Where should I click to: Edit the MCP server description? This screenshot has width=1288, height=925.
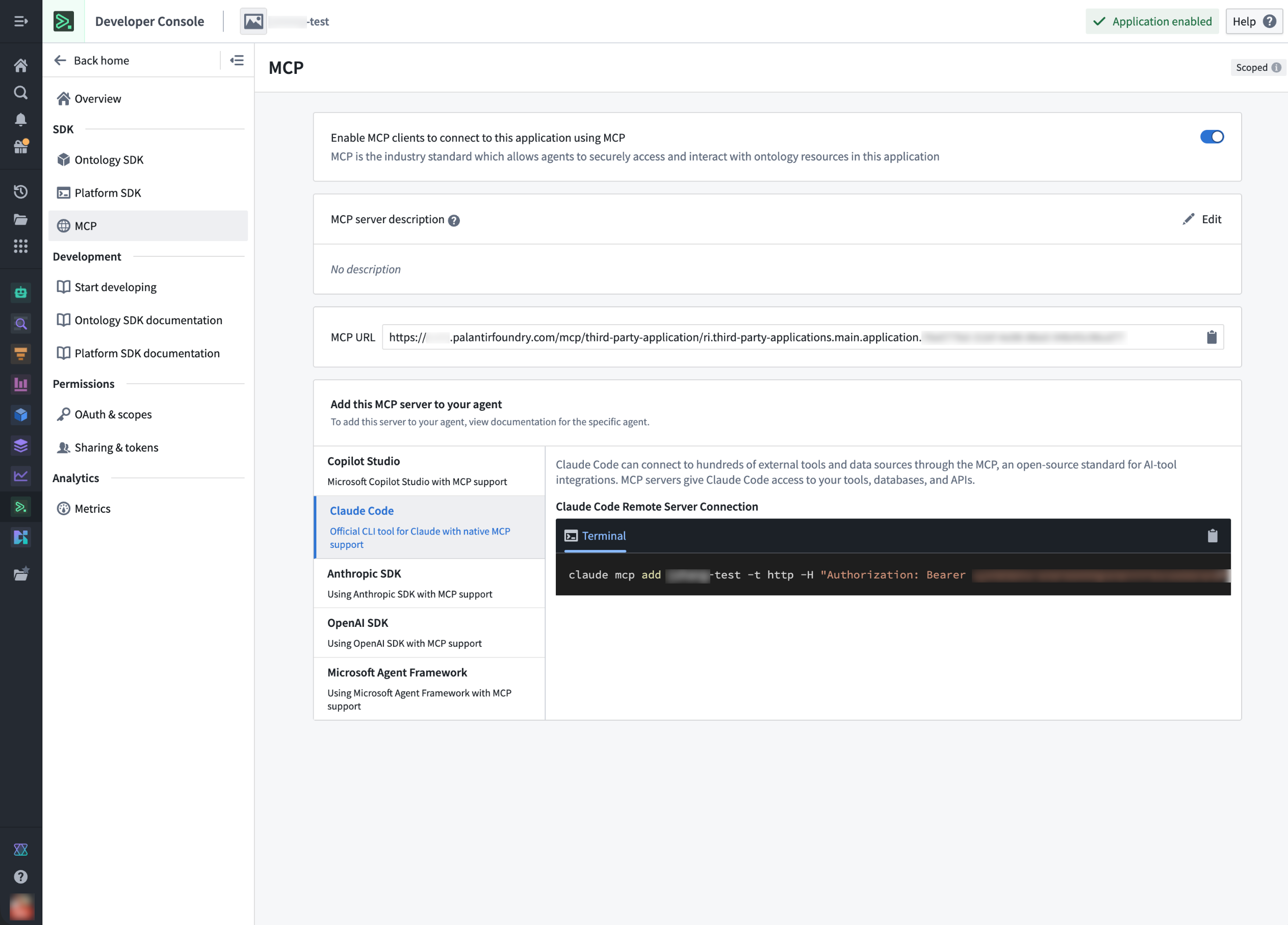pos(1202,219)
